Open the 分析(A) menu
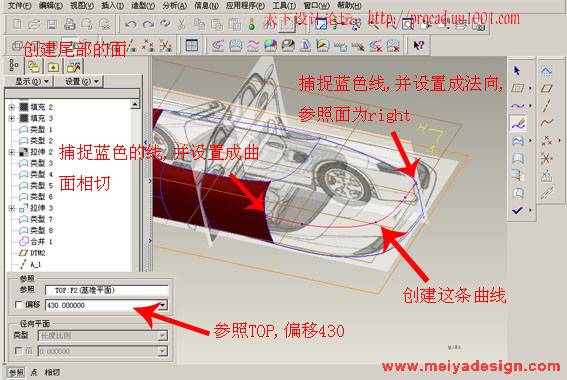 (174, 5)
